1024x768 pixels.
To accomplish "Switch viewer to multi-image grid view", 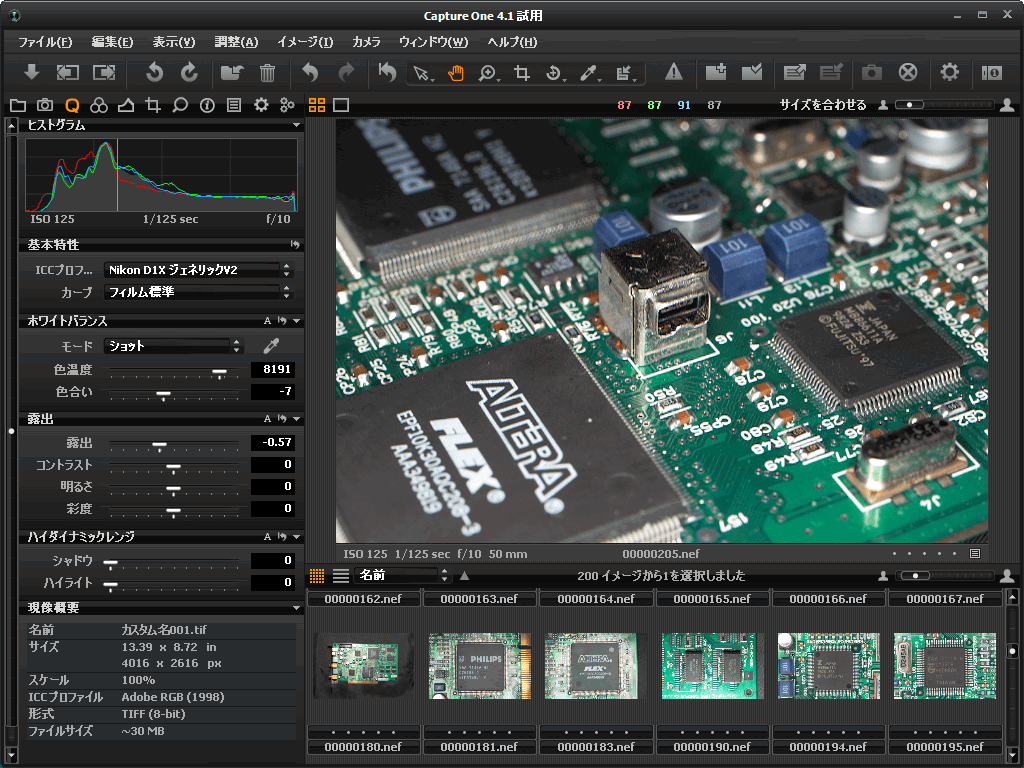I will (317, 105).
